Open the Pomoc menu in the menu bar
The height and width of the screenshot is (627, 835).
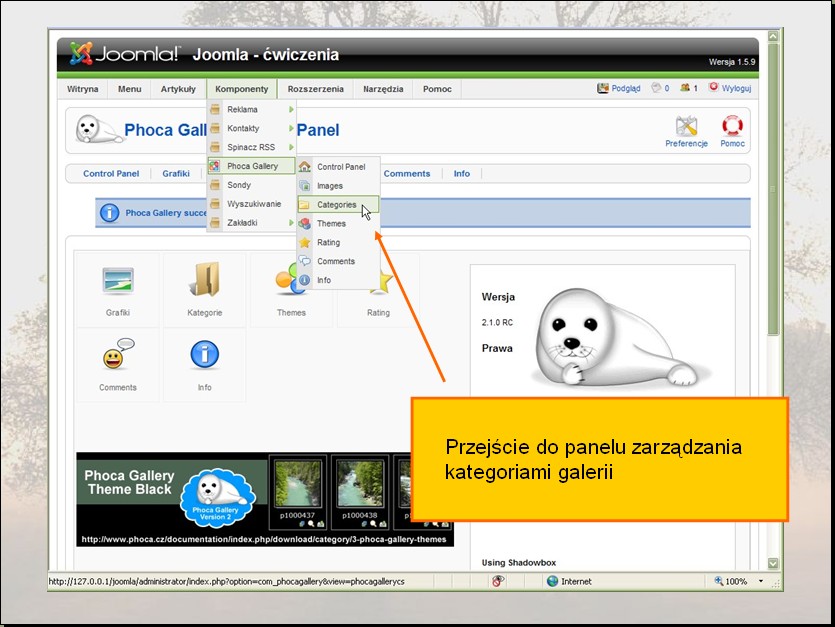pyautogui.click(x=437, y=89)
